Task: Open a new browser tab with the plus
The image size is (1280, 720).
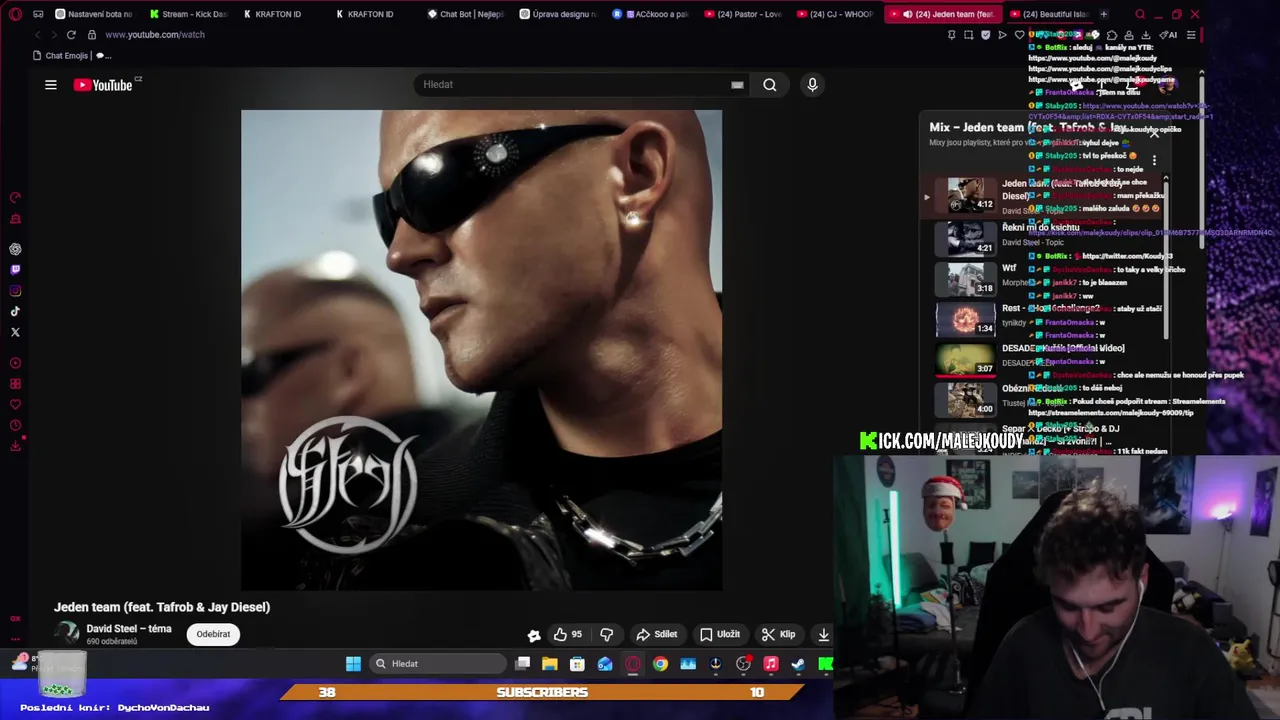Action: tap(1104, 14)
